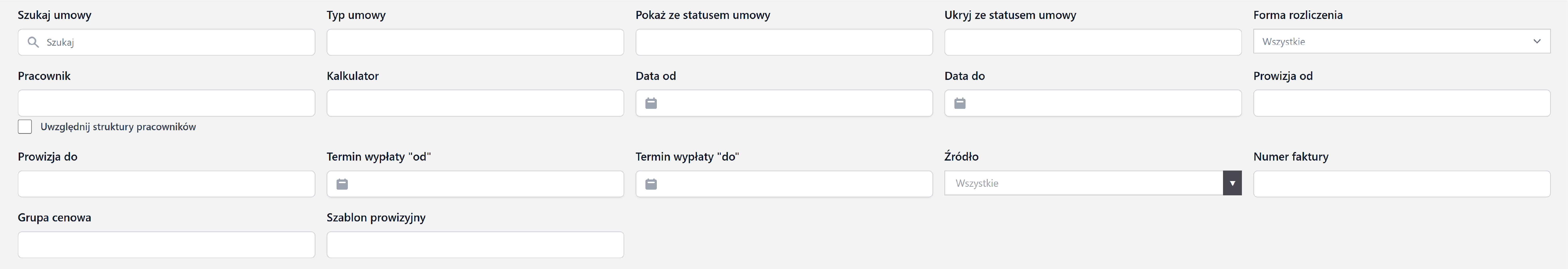Click the Szablon prowizyjny field
Screen dimensions: 1568x269
point(475,245)
